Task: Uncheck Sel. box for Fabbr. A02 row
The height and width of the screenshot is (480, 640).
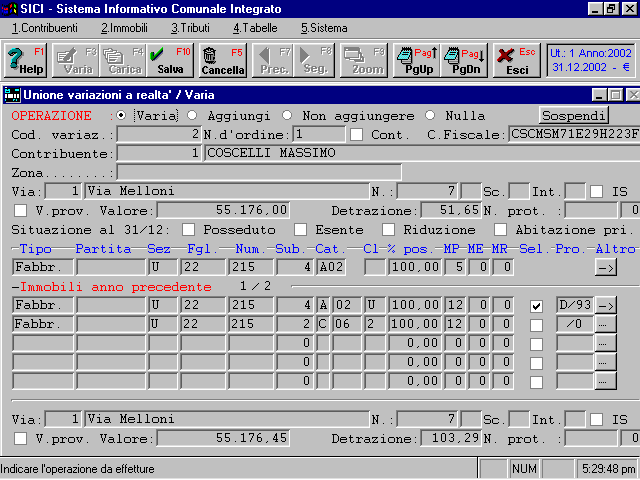Action: [538, 305]
